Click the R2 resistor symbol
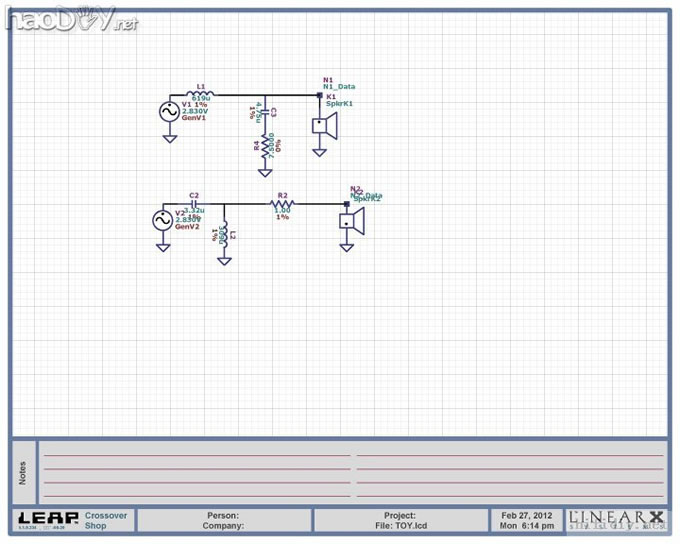This screenshot has width=680, height=544. (282, 204)
